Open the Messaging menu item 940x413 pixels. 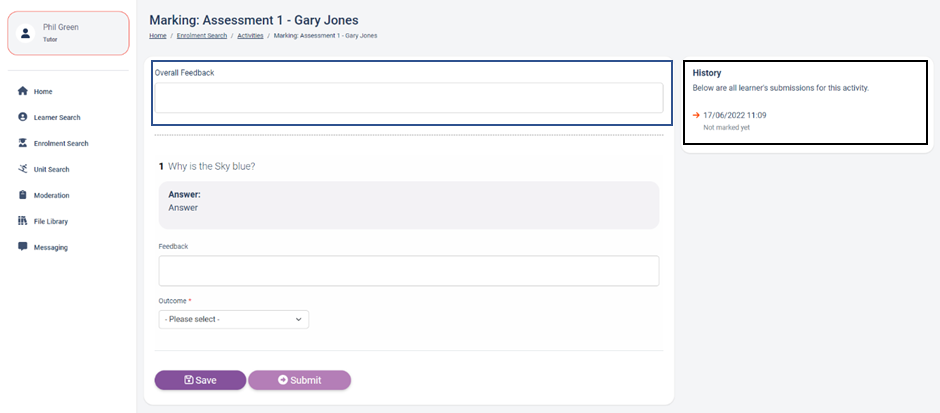51,248
